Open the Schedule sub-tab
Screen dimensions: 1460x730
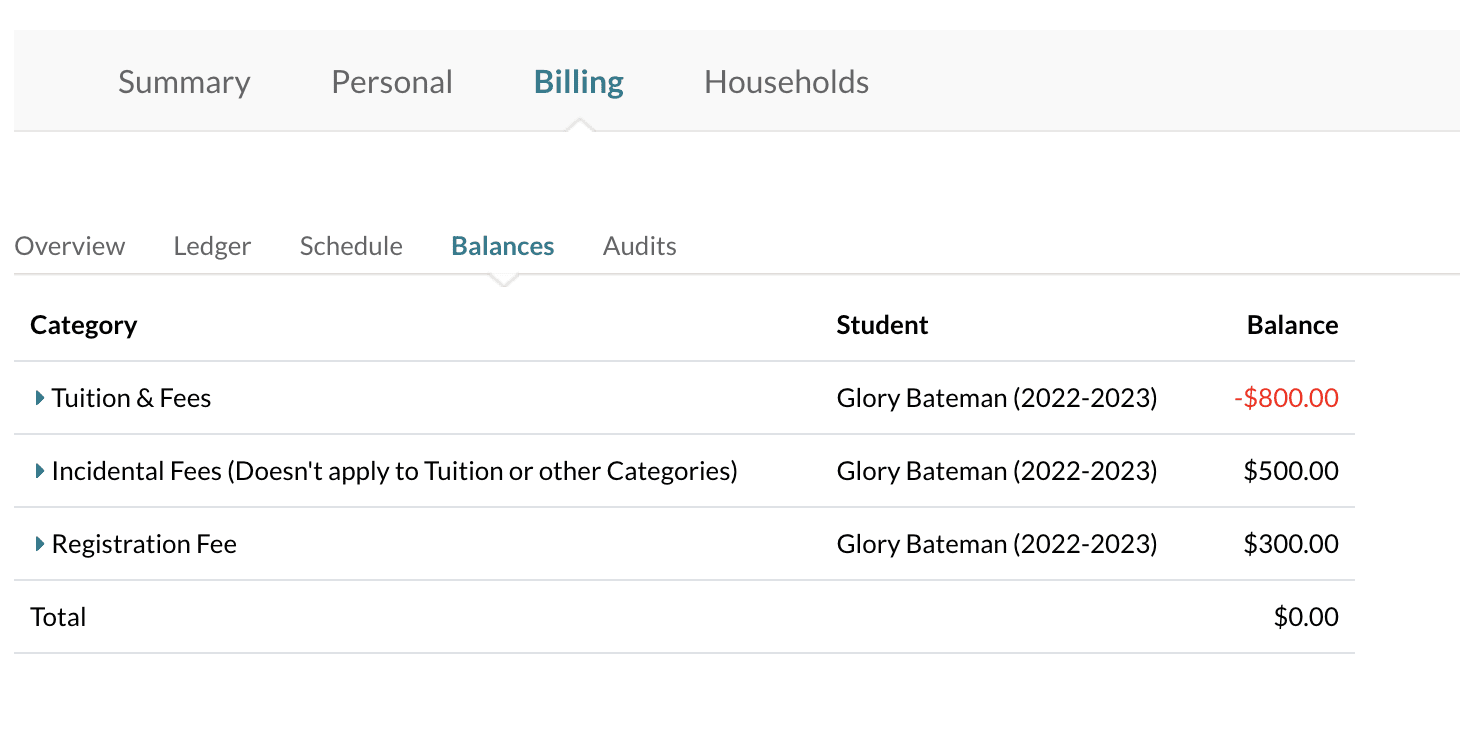pos(351,246)
